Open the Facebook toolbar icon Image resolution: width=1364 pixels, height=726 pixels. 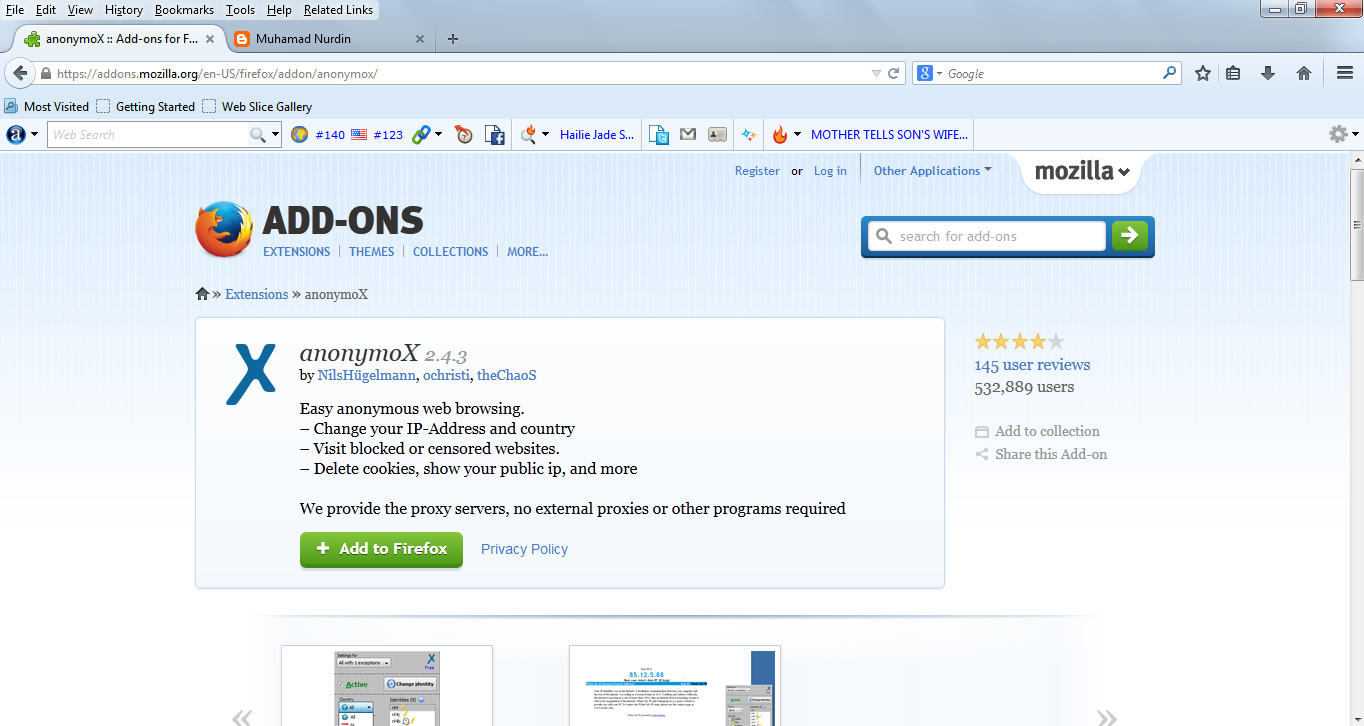494,134
